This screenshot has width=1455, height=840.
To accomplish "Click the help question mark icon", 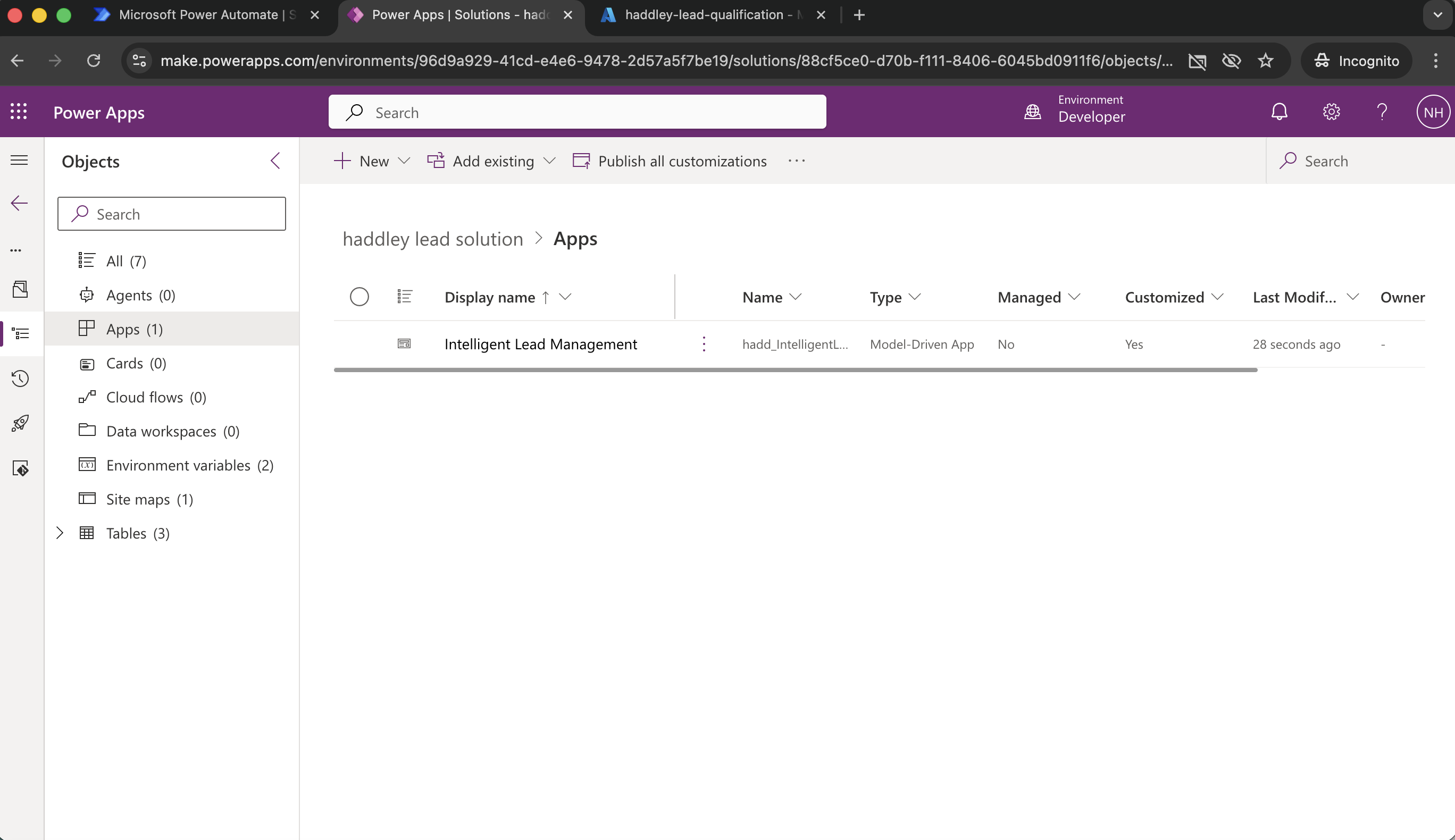I will (1382, 111).
